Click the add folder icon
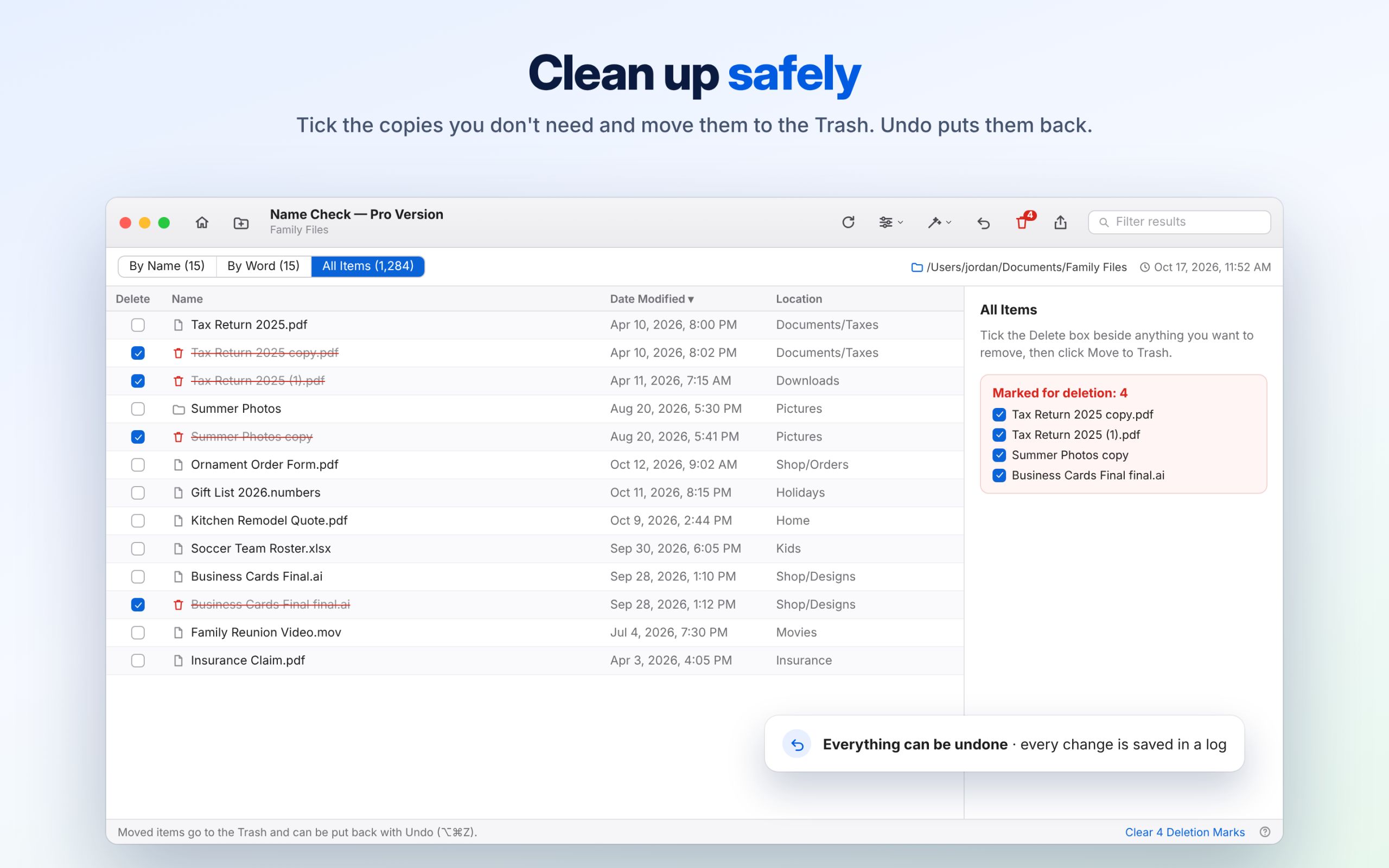 click(x=241, y=223)
